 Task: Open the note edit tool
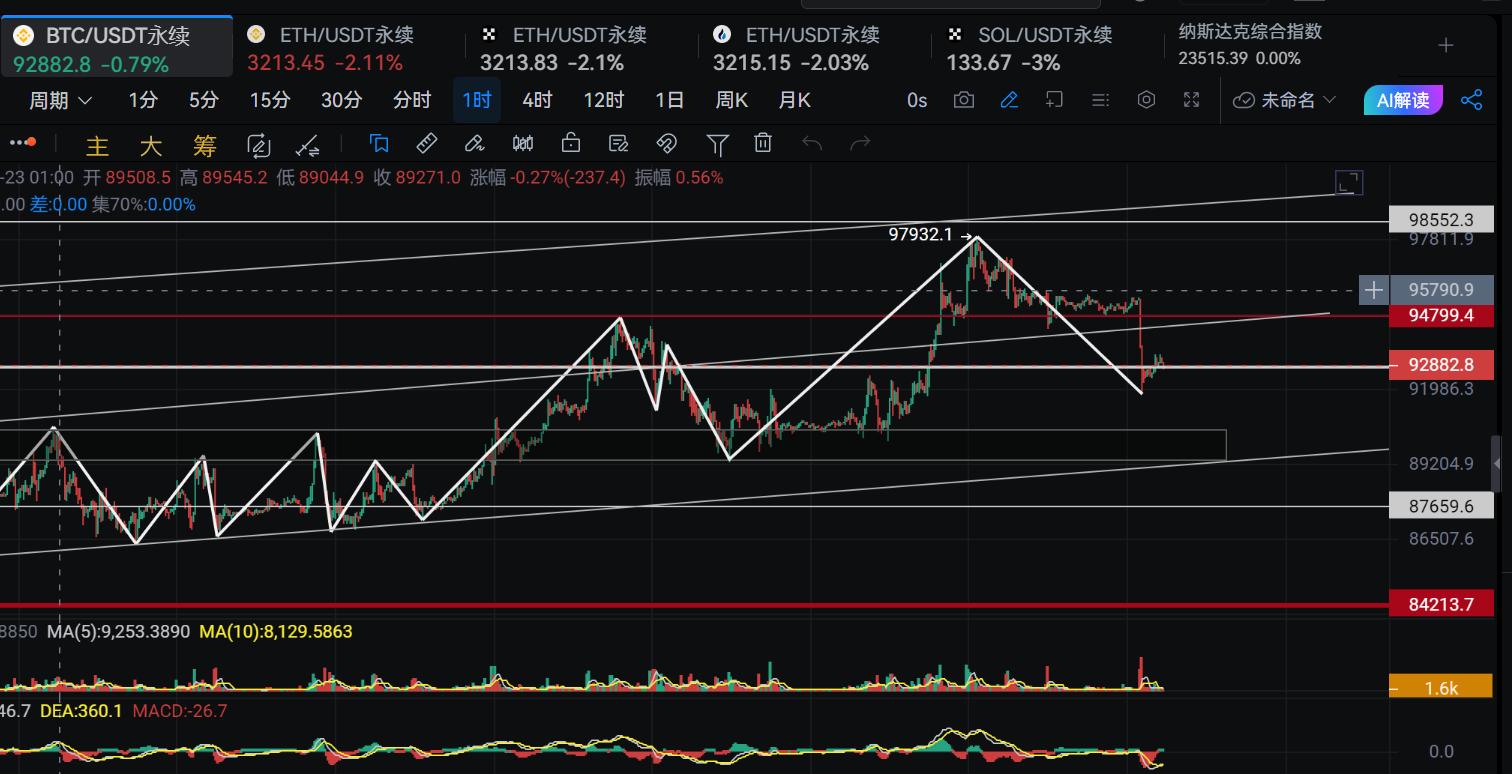tap(618, 144)
